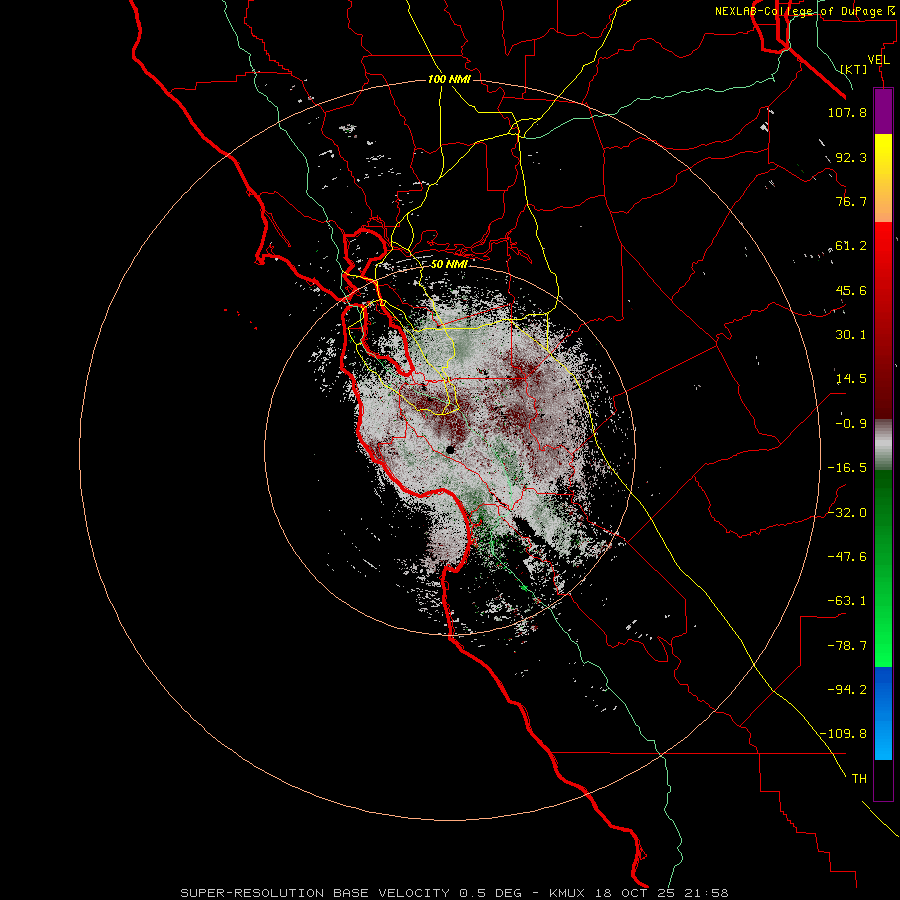Click the 61.2 velocity scale value
Image resolution: width=900 pixels, height=900 pixels.
coord(851,246)
